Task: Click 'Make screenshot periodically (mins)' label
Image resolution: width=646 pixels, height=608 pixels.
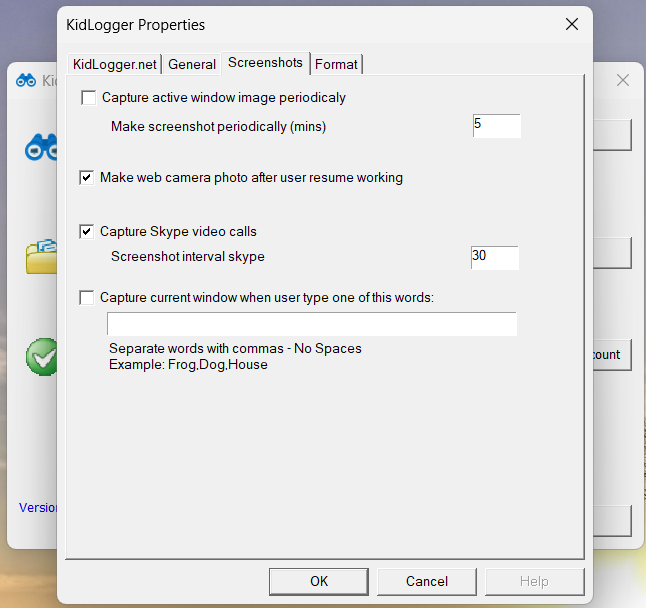Action: click(x=218, y=126)
